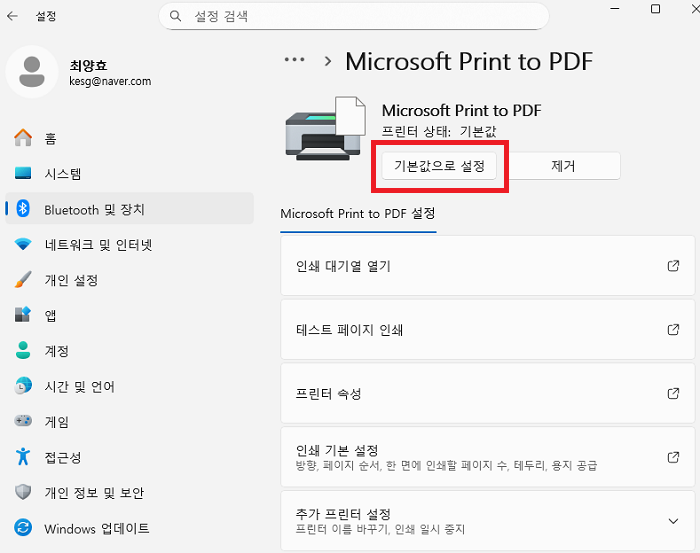Open Windows 업데이트 page

[129, 528]
